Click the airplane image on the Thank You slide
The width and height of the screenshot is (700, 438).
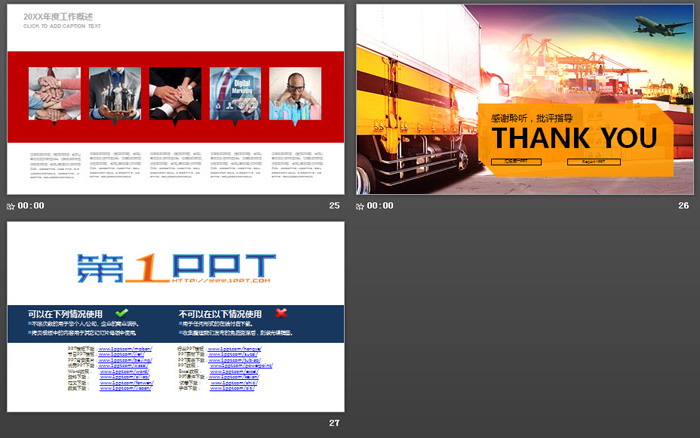(656, 25)
